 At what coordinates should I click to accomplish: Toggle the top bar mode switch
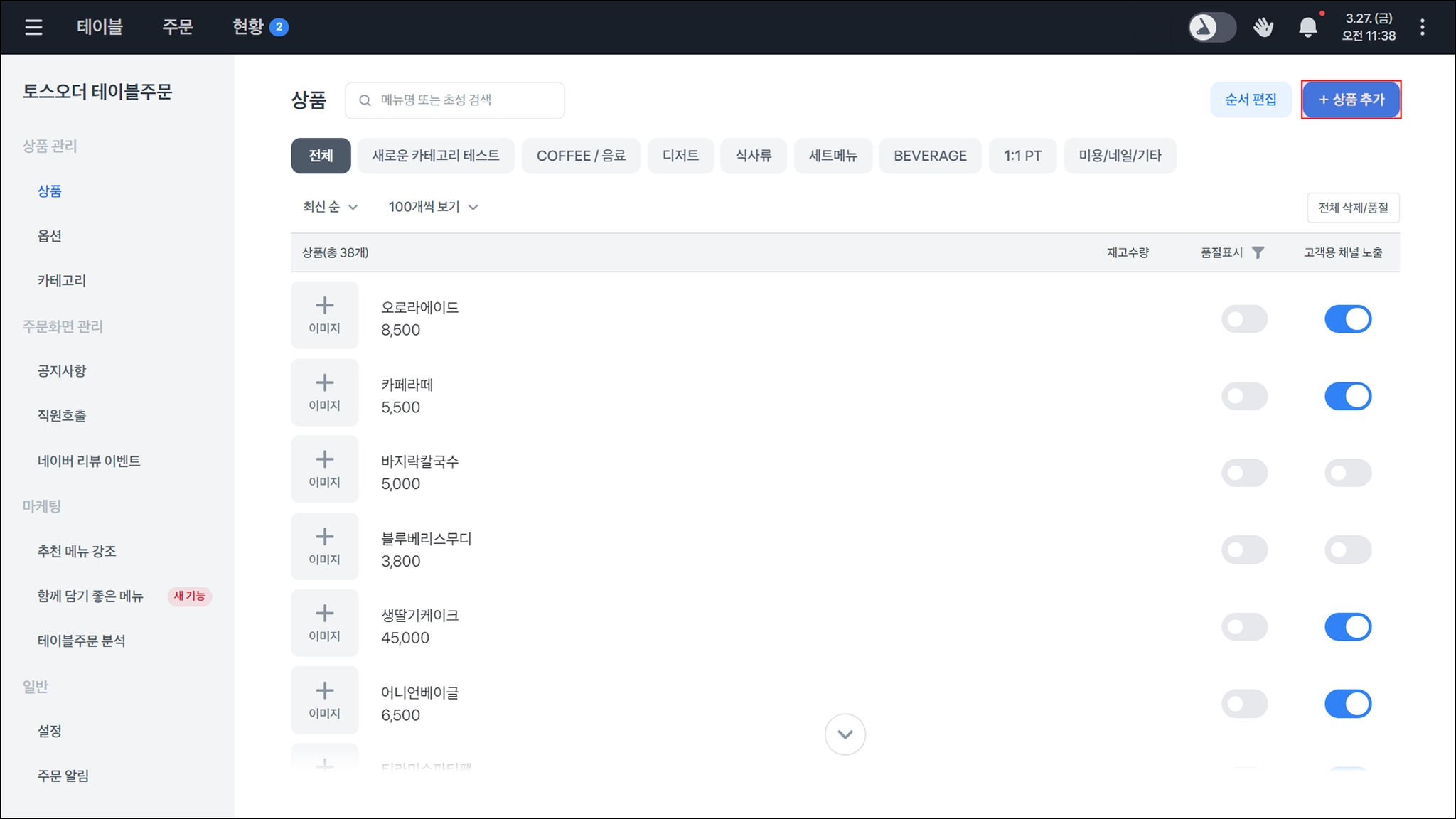pos(1212,27)
